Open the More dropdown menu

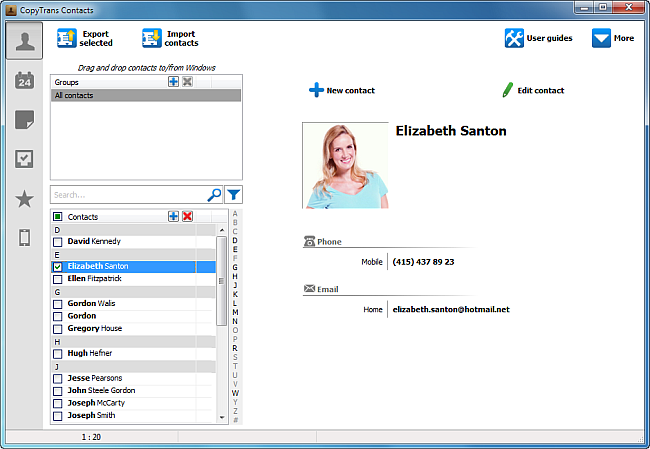tap(613, 38)
